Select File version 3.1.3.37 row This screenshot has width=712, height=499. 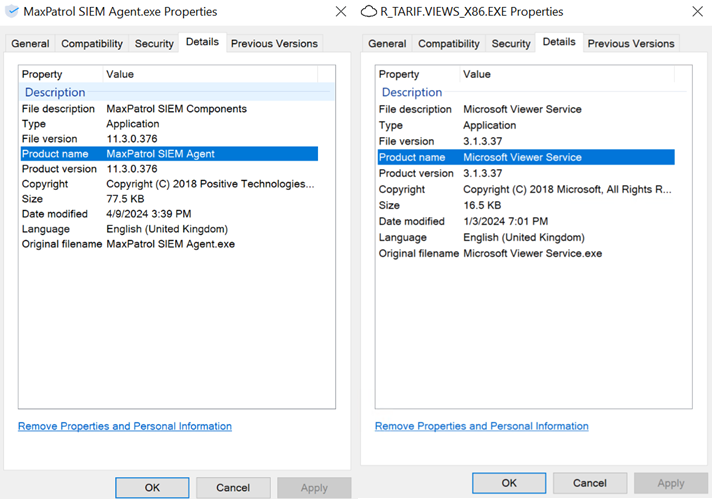pyautogui.click(x=526, y=141)
